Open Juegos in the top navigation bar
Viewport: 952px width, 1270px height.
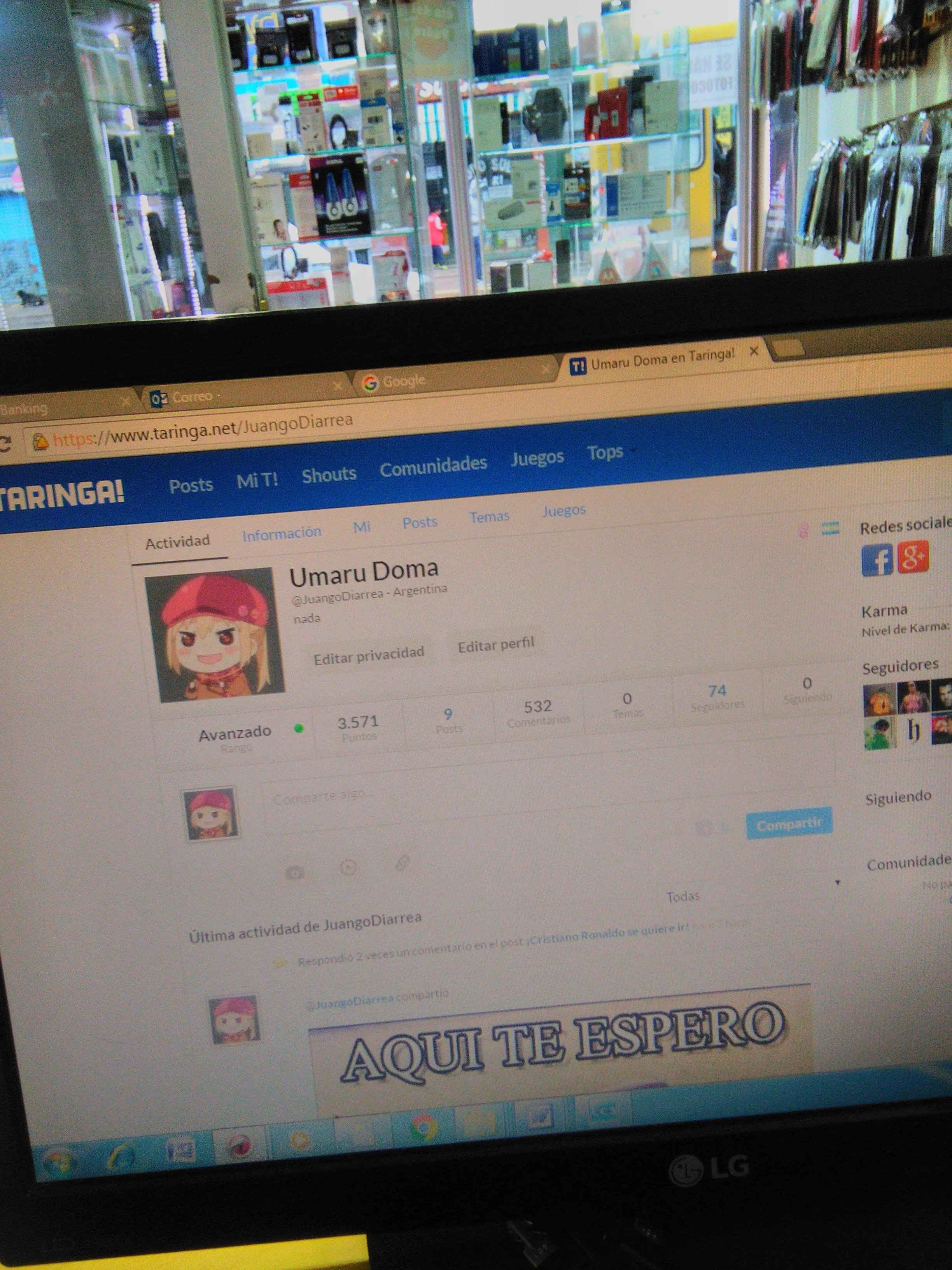point(538,458)
